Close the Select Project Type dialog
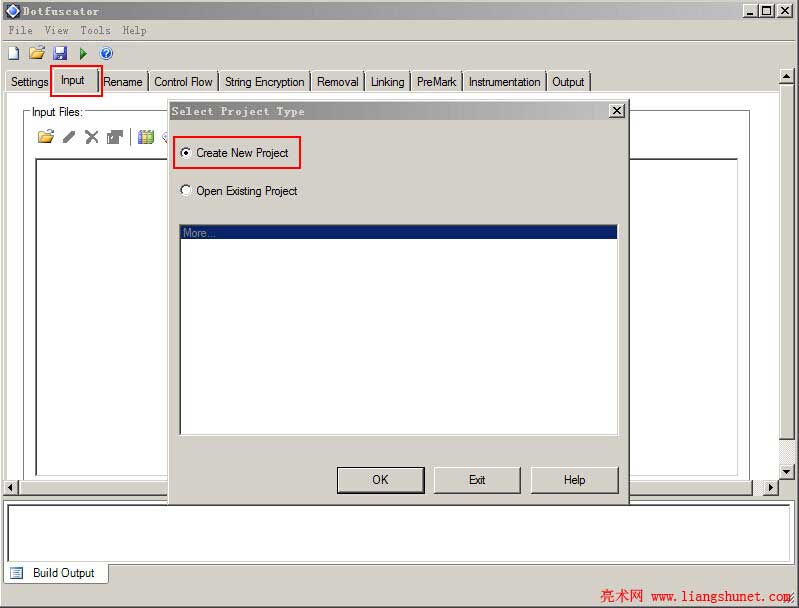The image size is (799, 608). pos(617,110)
